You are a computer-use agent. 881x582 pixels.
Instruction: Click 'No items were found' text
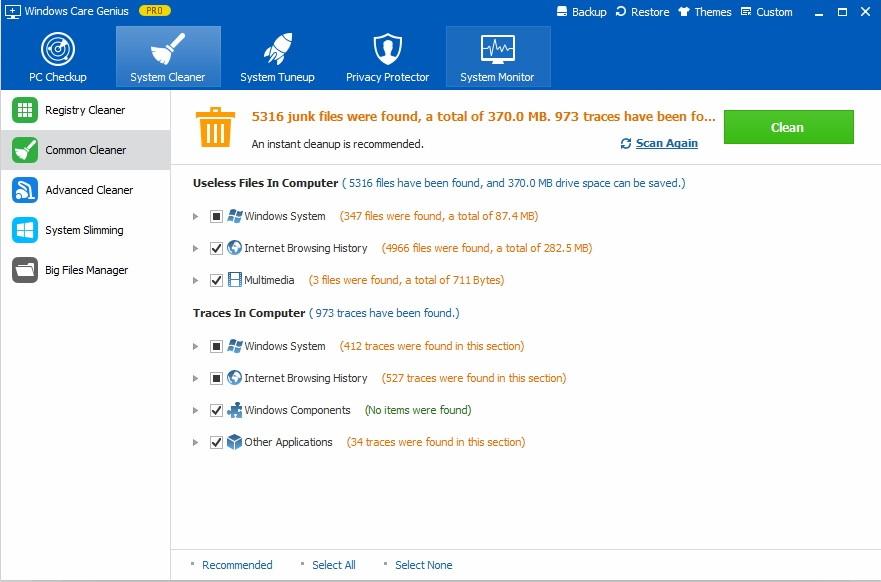coord(418,410)
